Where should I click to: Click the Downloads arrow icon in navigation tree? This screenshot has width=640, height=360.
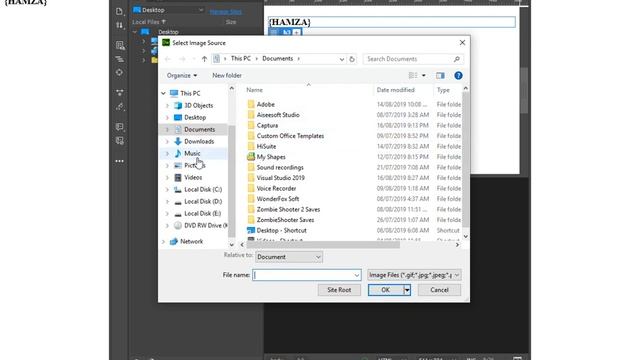tap(178, 141)
